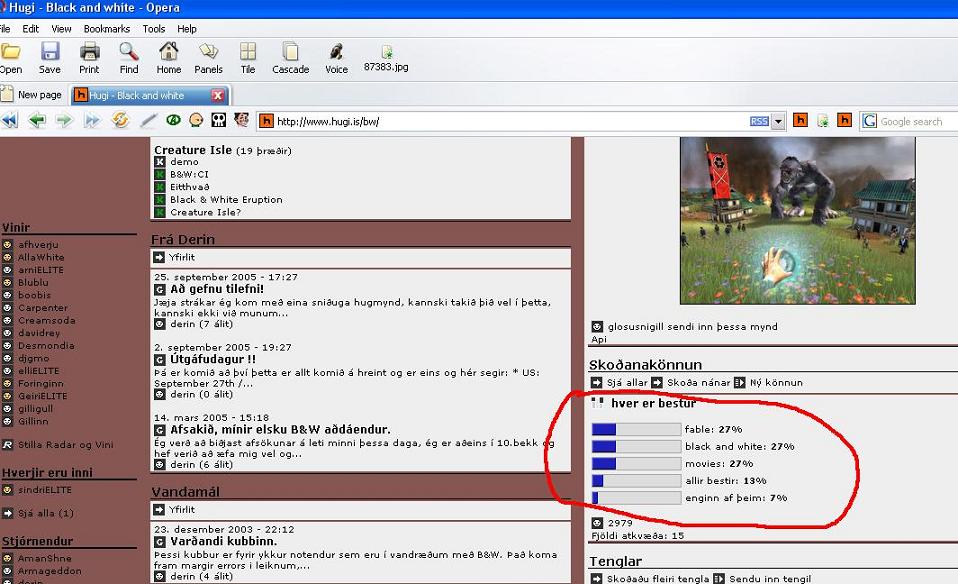Print the current page
The width and height of the screenshot is (958, 584).
tap(89, 58)
